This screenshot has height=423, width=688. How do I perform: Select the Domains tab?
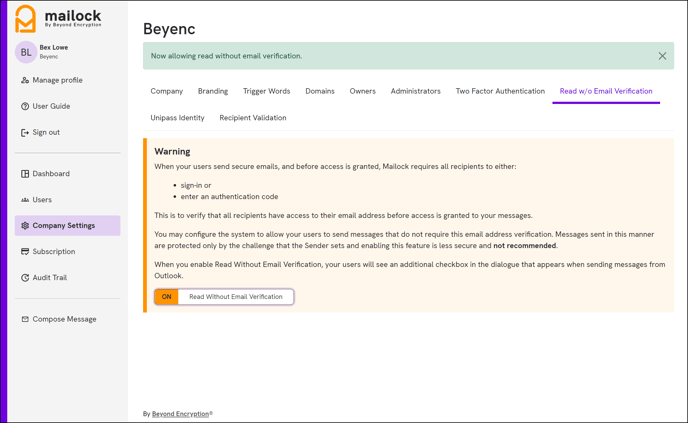[x=320, y=91]
